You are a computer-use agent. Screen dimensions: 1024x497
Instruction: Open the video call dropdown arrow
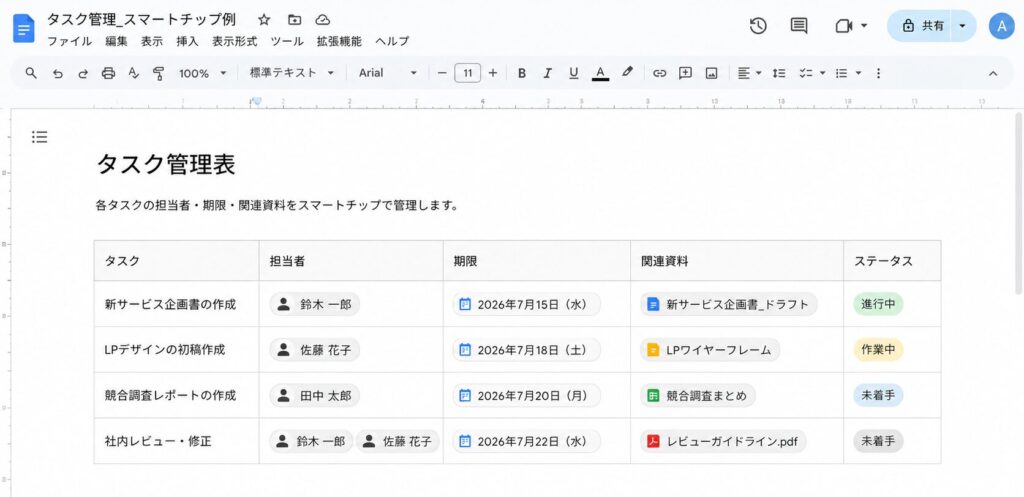[x=864, y=26]
